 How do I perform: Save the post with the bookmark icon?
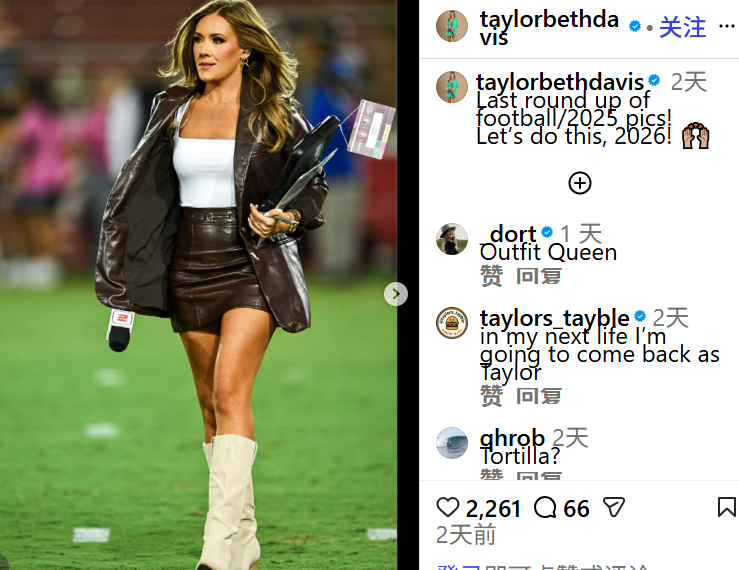[726, 508]
